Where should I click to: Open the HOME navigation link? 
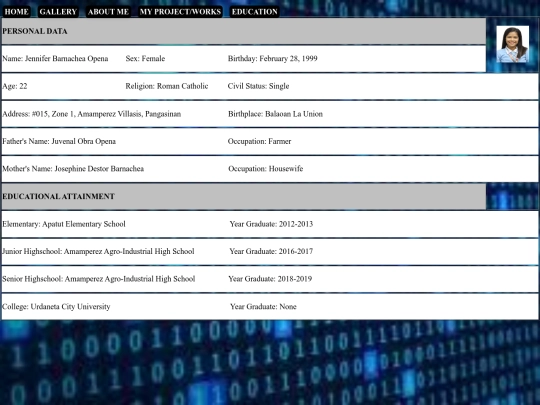pyautogui.click(x=16, y=12)
